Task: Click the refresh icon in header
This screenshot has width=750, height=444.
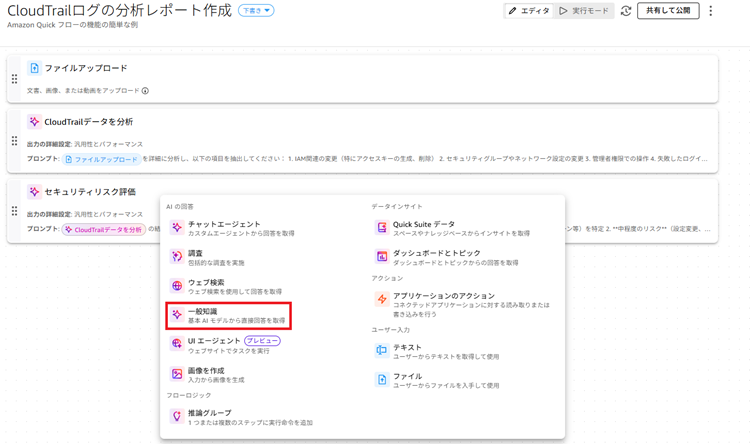Action: (x=626, y=11)
